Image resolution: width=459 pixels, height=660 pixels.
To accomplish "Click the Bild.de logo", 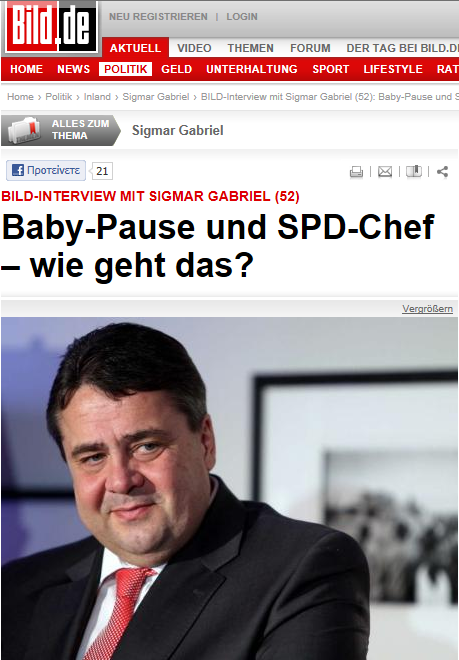I will pyautogui.click(x=51, y=27).
